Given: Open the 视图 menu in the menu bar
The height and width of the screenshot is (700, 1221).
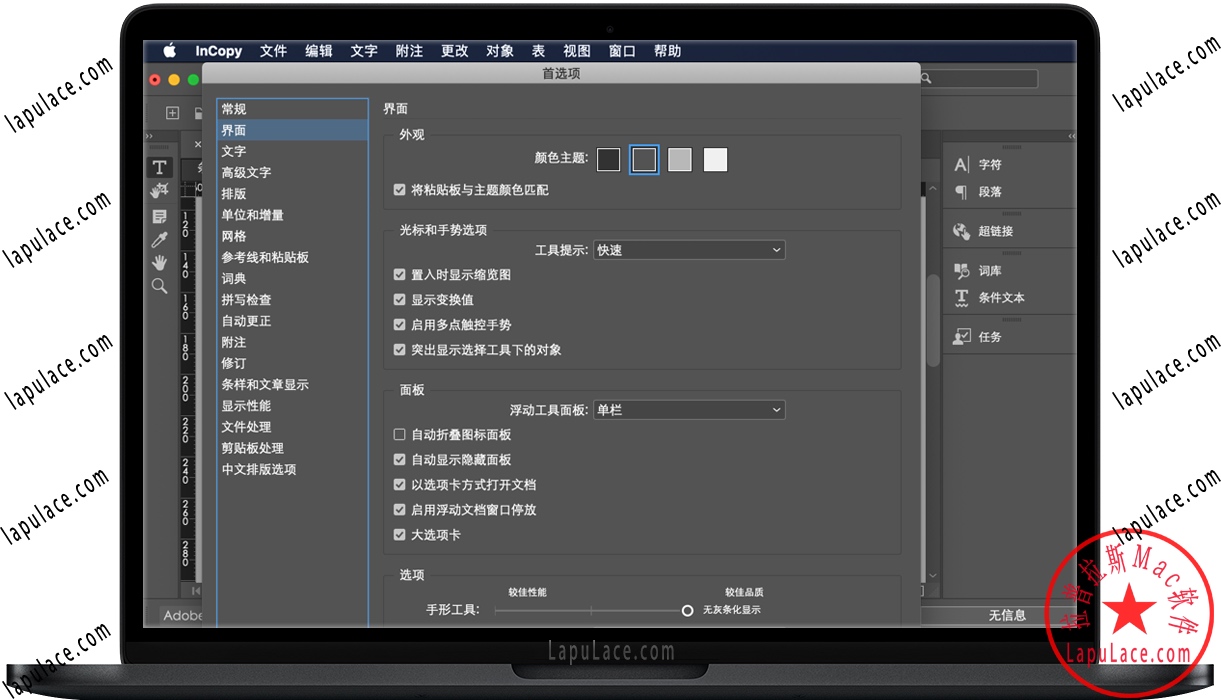Looking at the screenshot, I should (576, 51).
